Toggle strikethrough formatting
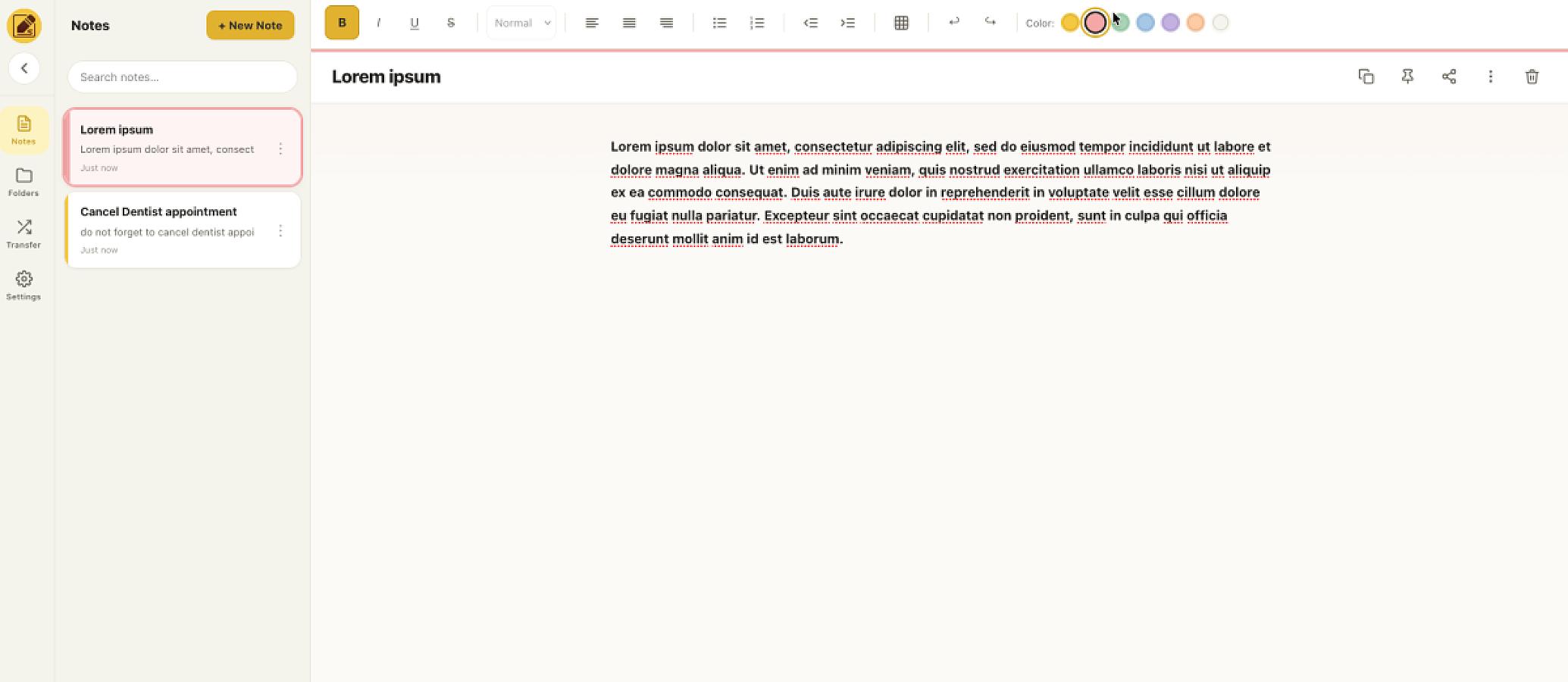Screen dimensions: 1568x682 coord(451,23)
